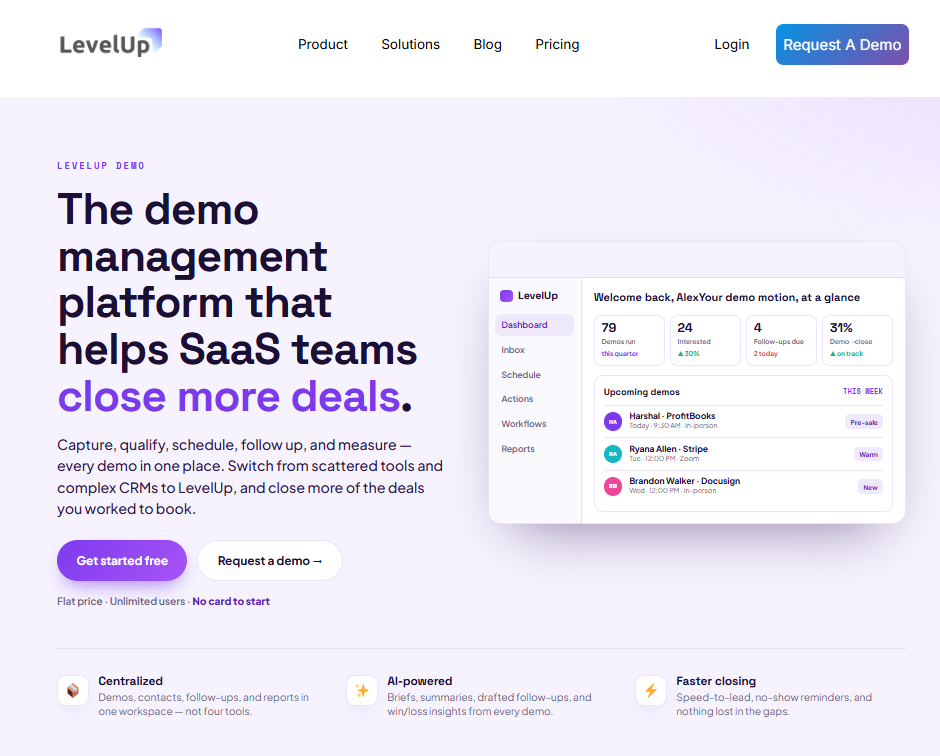Click the purple LevelUp square in dashboard sidebar

507,296
